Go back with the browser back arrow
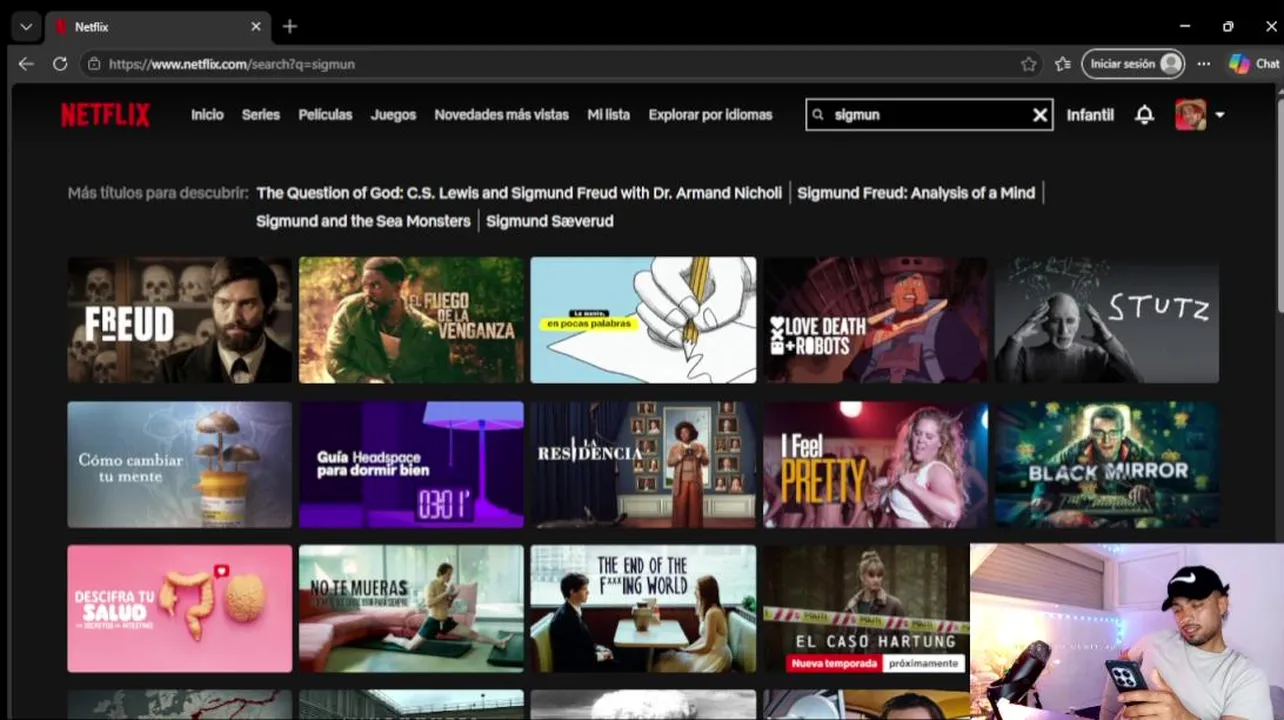The image size is (1284, 720). (x=26, y=63)
